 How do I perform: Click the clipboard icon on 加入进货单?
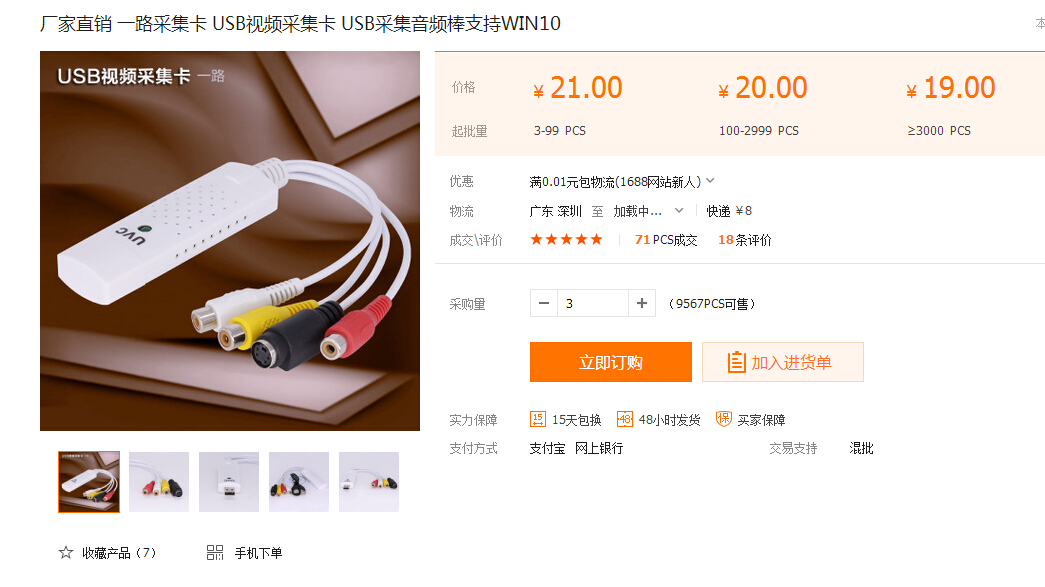tap(736, 362)
